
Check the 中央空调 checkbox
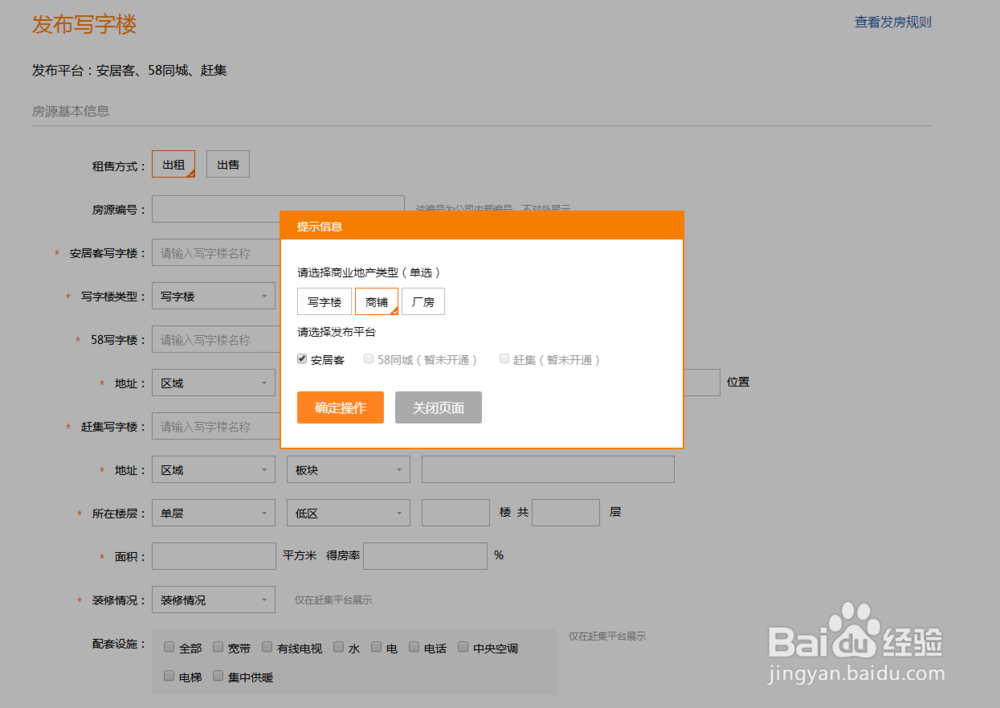pyautogui.click(x=463, y=647)
